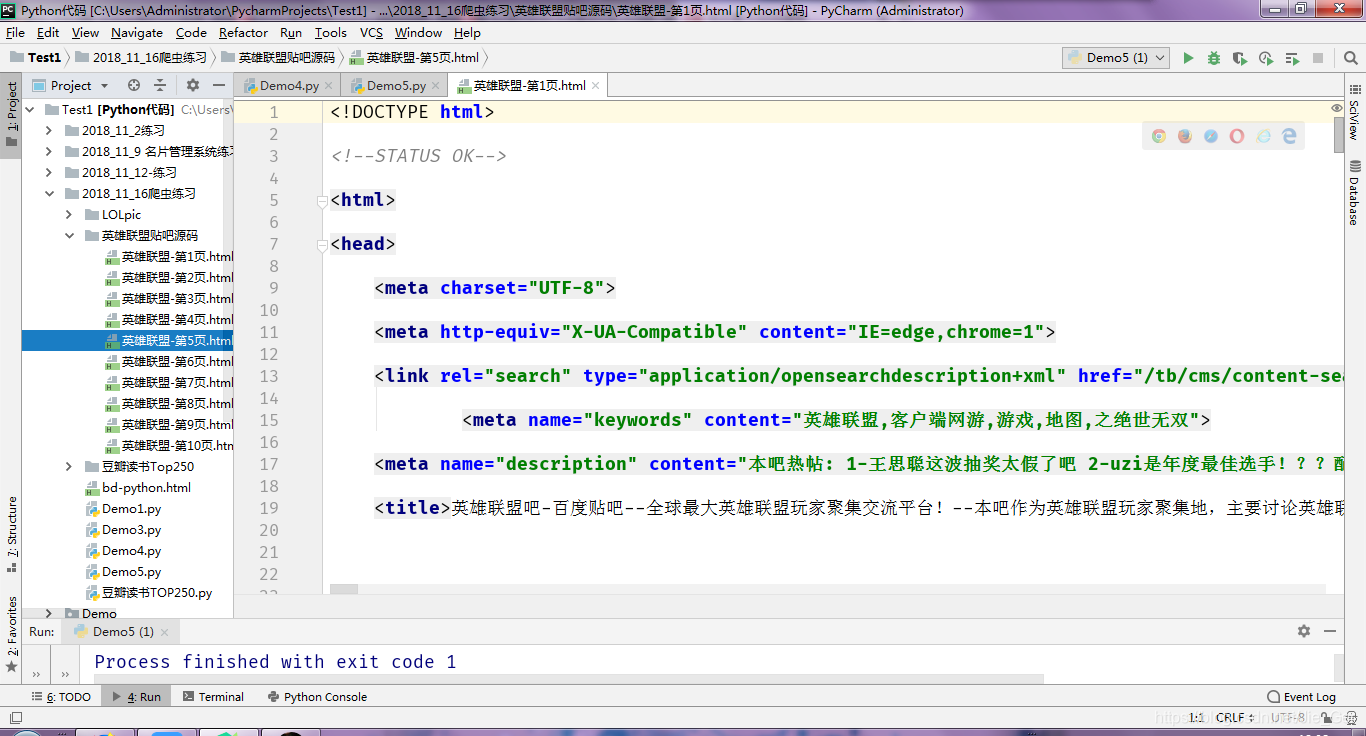Open the 6: TODO tool window

61,697
